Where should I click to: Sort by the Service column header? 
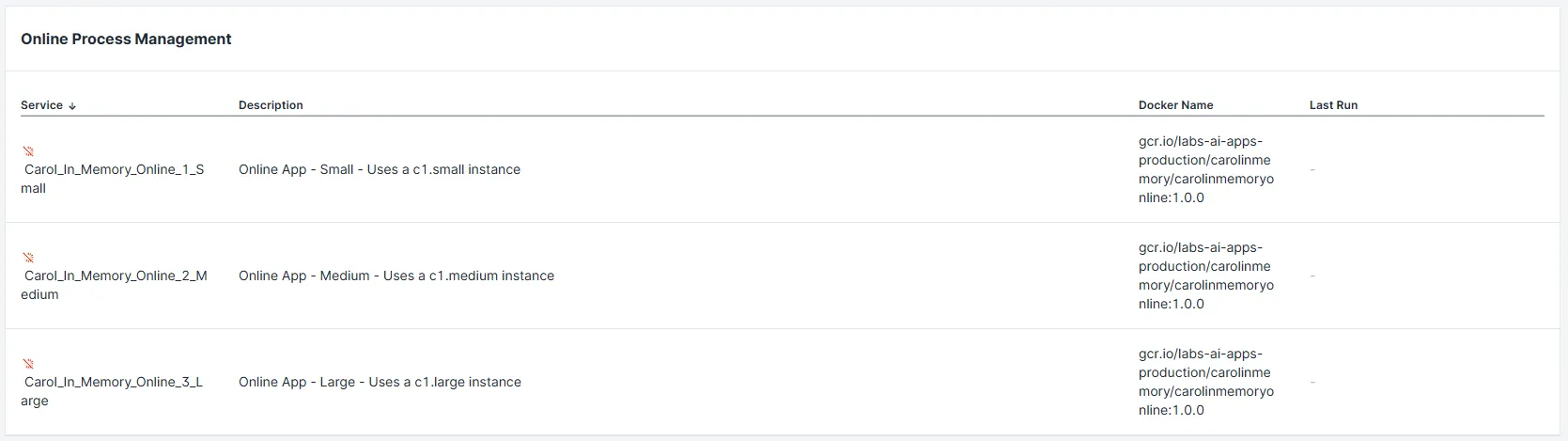coord(42,105)
